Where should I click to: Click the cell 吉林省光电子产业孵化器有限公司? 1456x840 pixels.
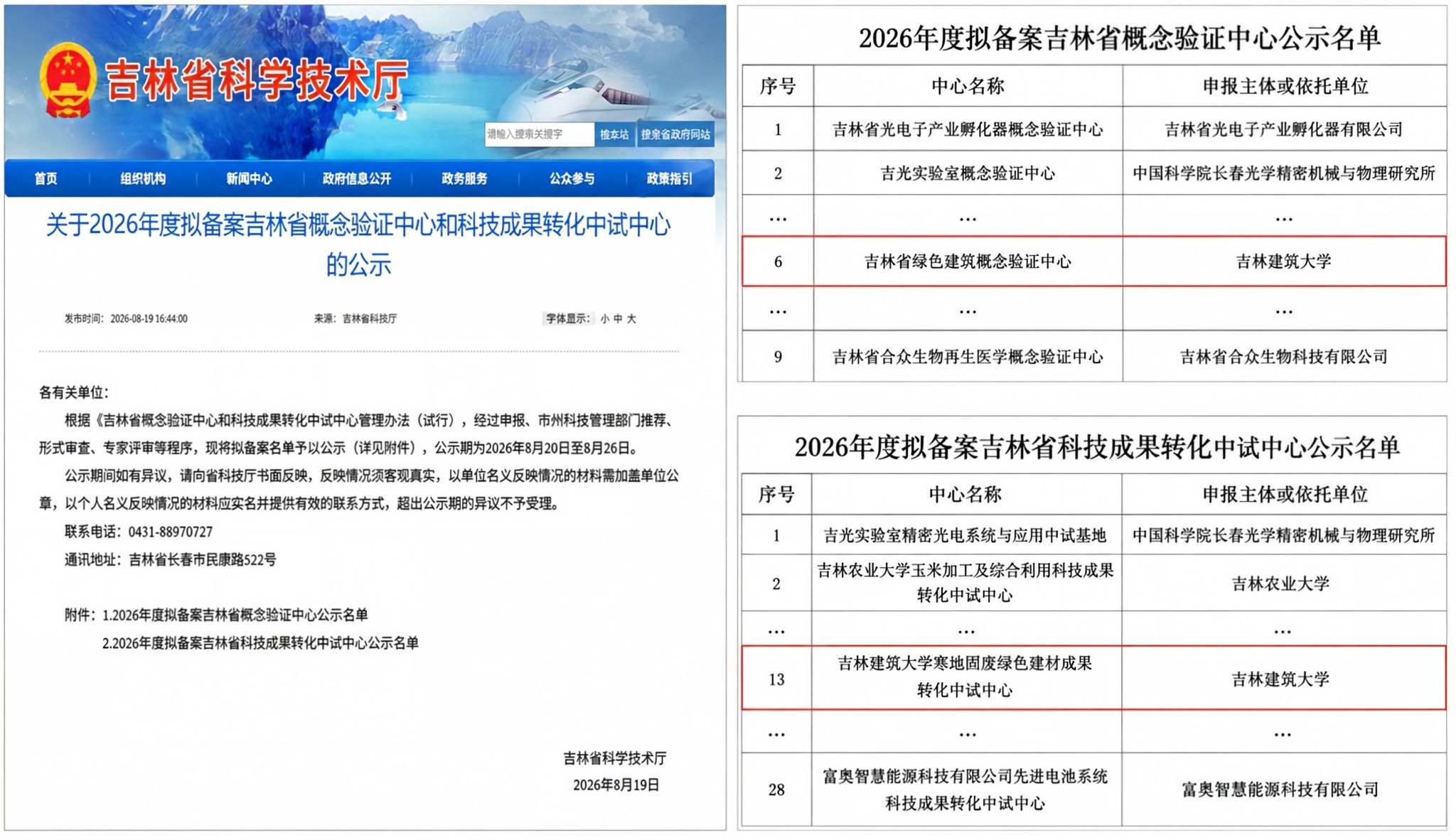(x=1284, y=129)
